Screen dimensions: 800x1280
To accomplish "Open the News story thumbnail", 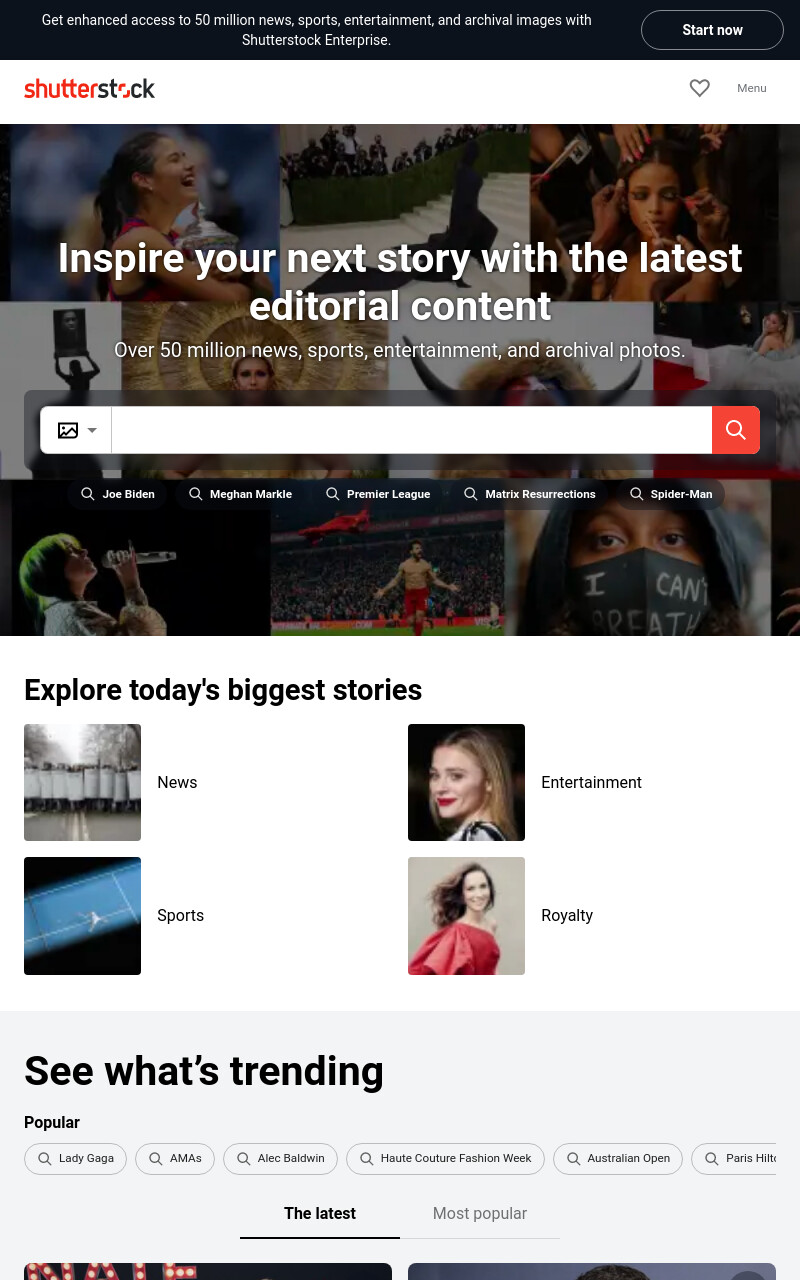I will [82, 782].
